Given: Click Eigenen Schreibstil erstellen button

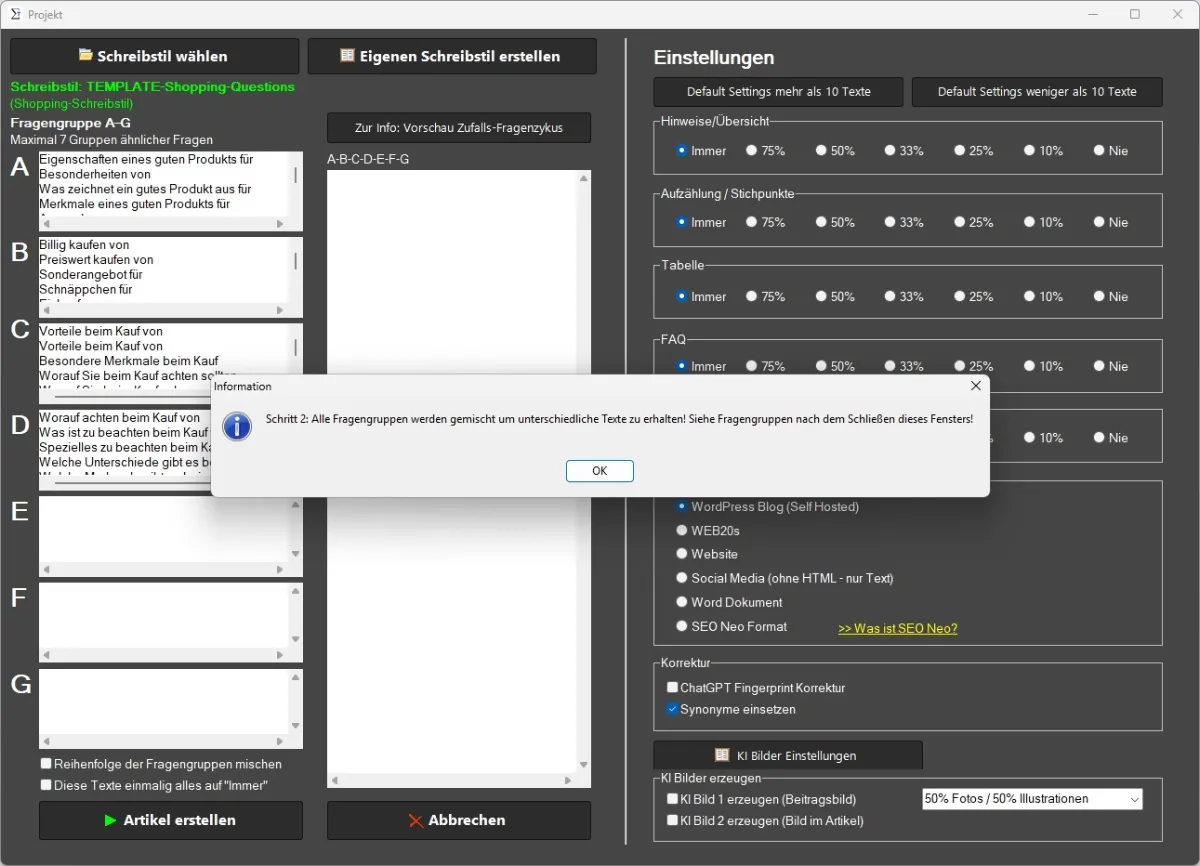Looking at the screenshot, I should (x=452, y=56).
